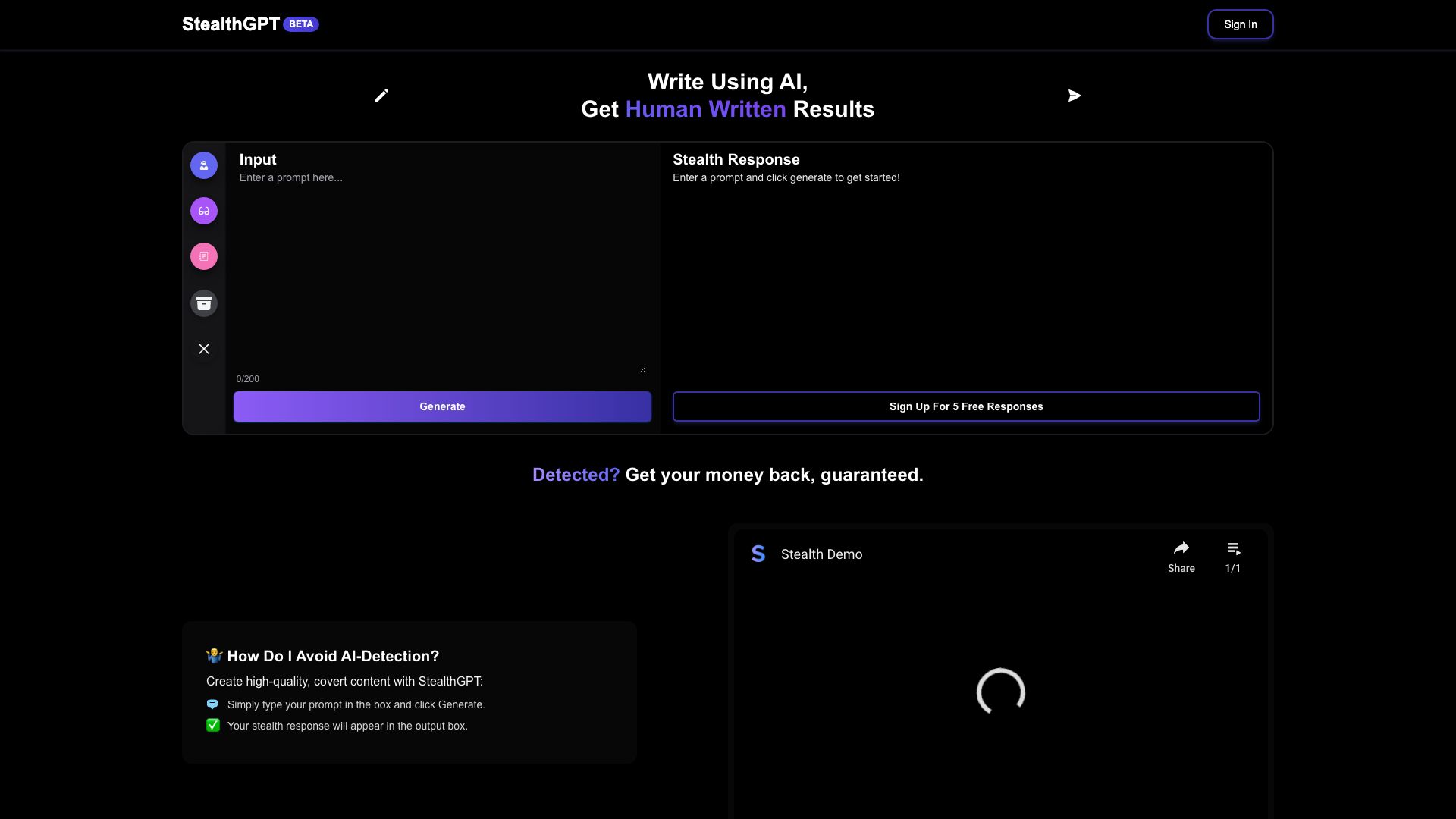The height and width of the screenshot is (819, 1456).
Task: Open the 1/1 playlist icon on video
Action: click(1233, 557)
